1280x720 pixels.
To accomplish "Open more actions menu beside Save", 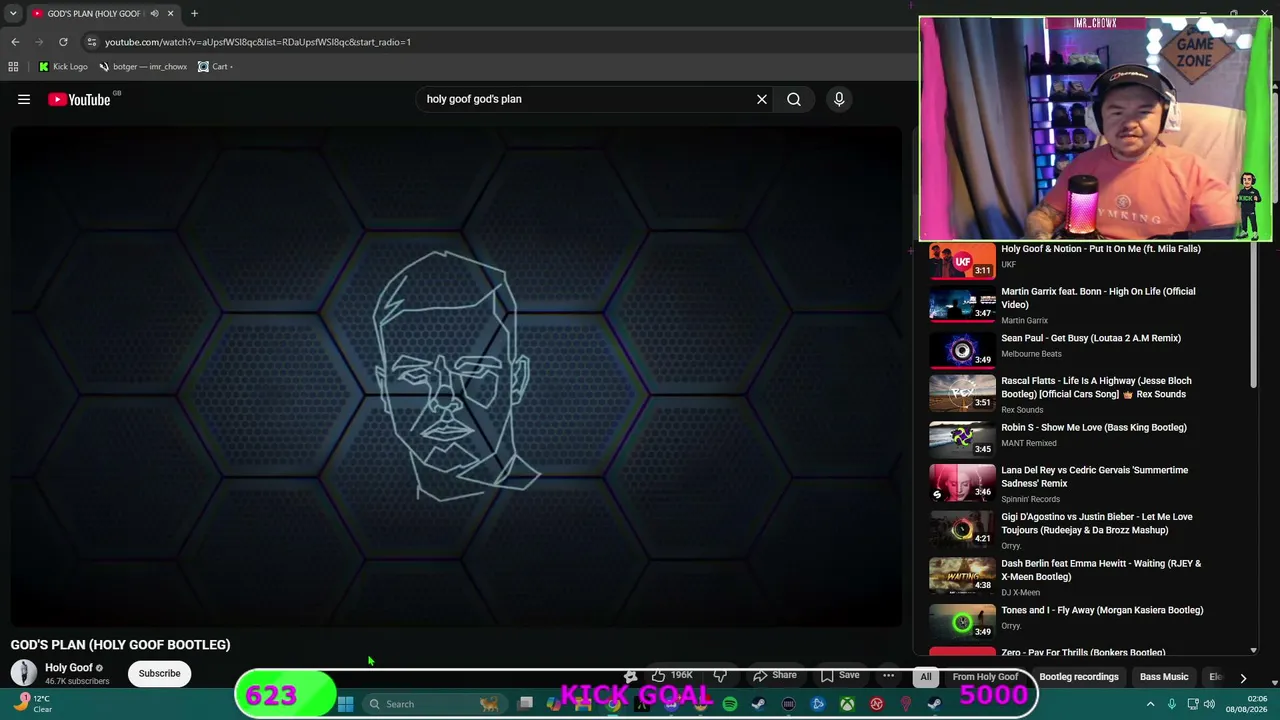I will pos(888,676).
